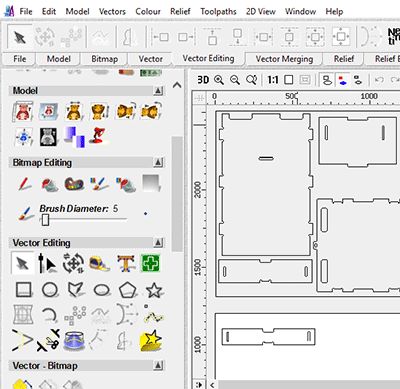
Task: Collapse the Vector - Bitmap section
Action: [158, 366]
